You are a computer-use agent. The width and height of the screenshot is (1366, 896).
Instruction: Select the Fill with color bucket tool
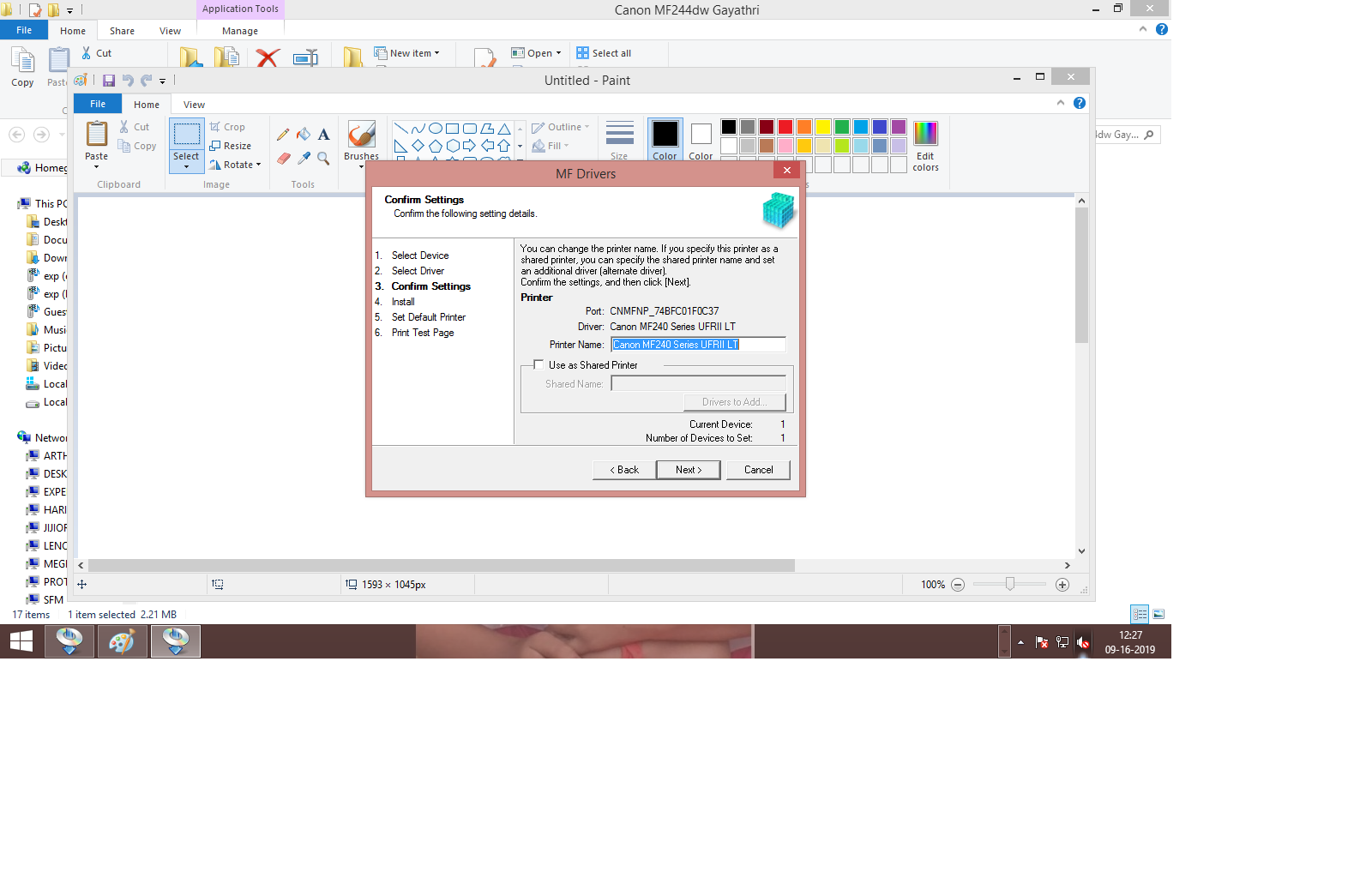click(304, 134)
